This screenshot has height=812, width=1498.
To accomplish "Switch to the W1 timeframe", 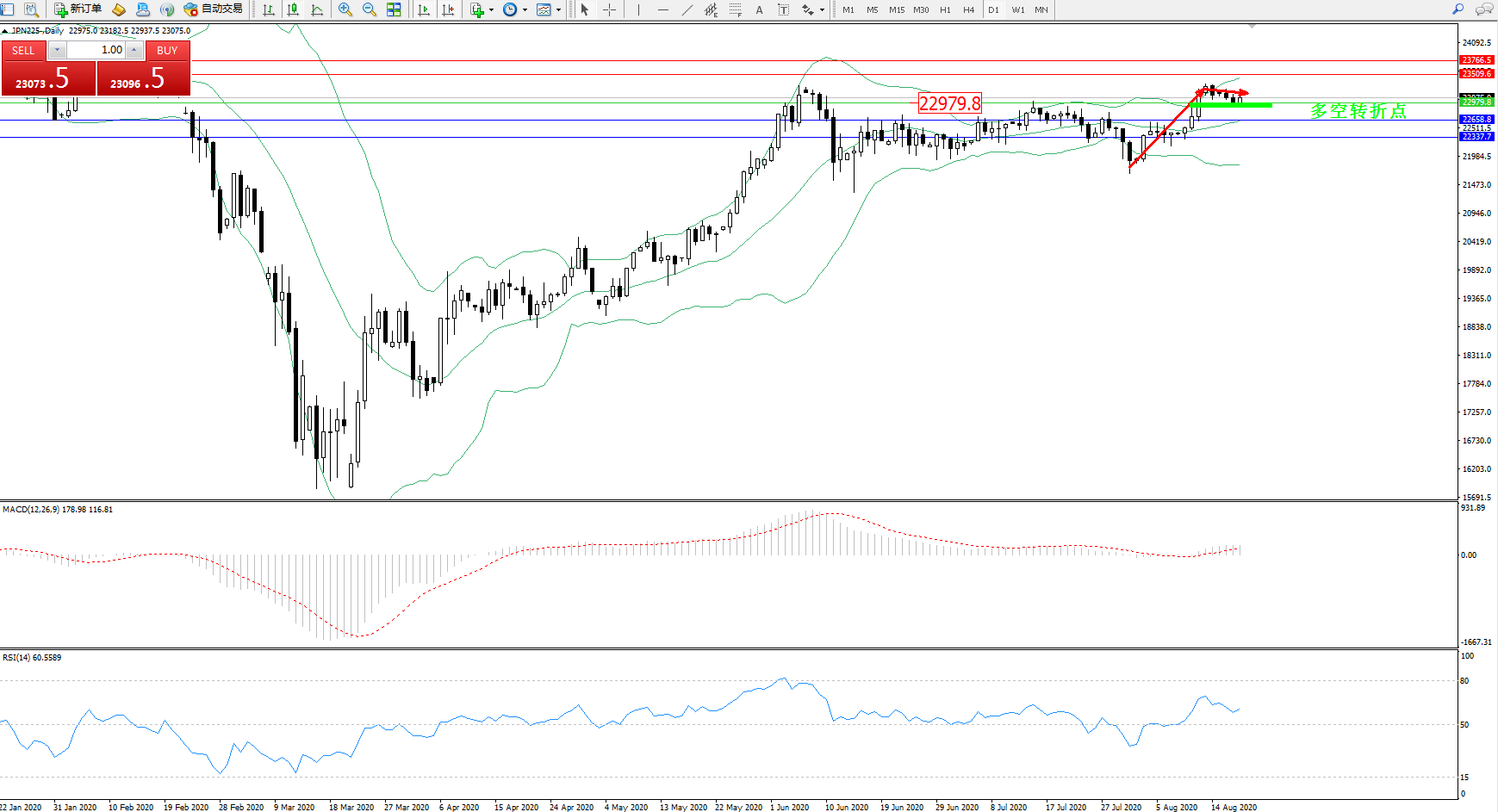I will [x=1017, y=9].
